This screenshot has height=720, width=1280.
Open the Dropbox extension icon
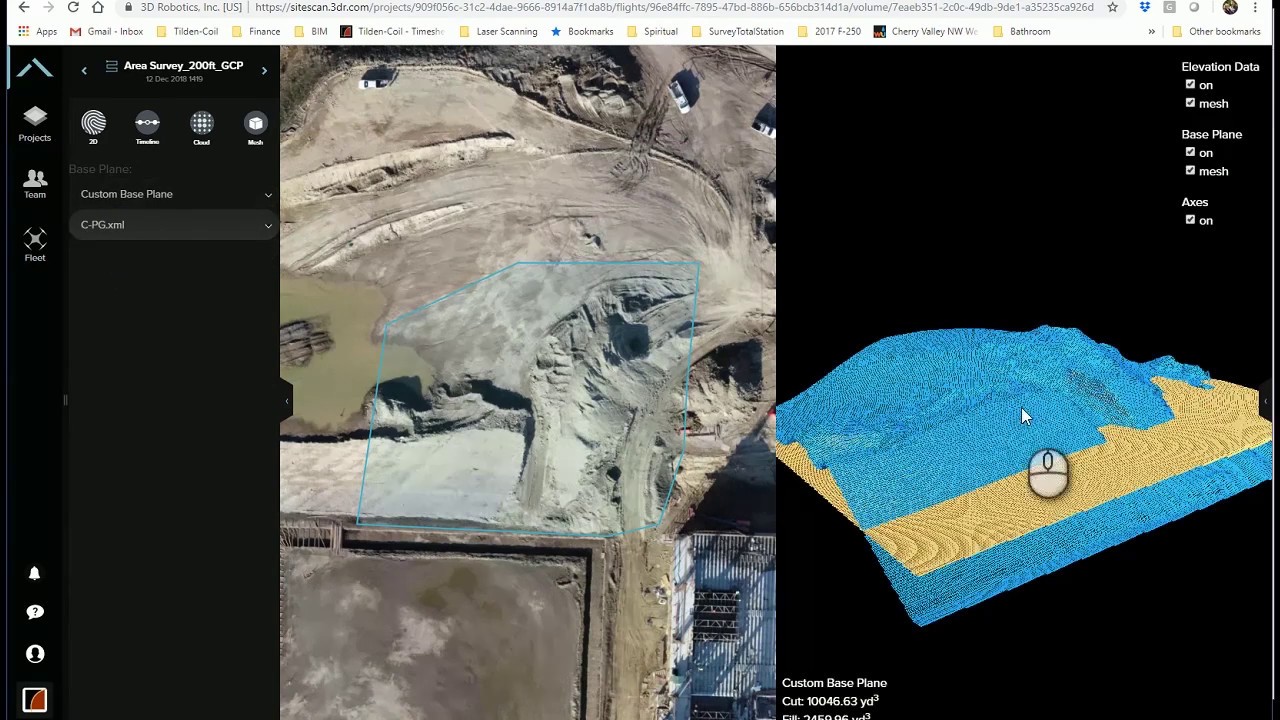point(1143,7)
